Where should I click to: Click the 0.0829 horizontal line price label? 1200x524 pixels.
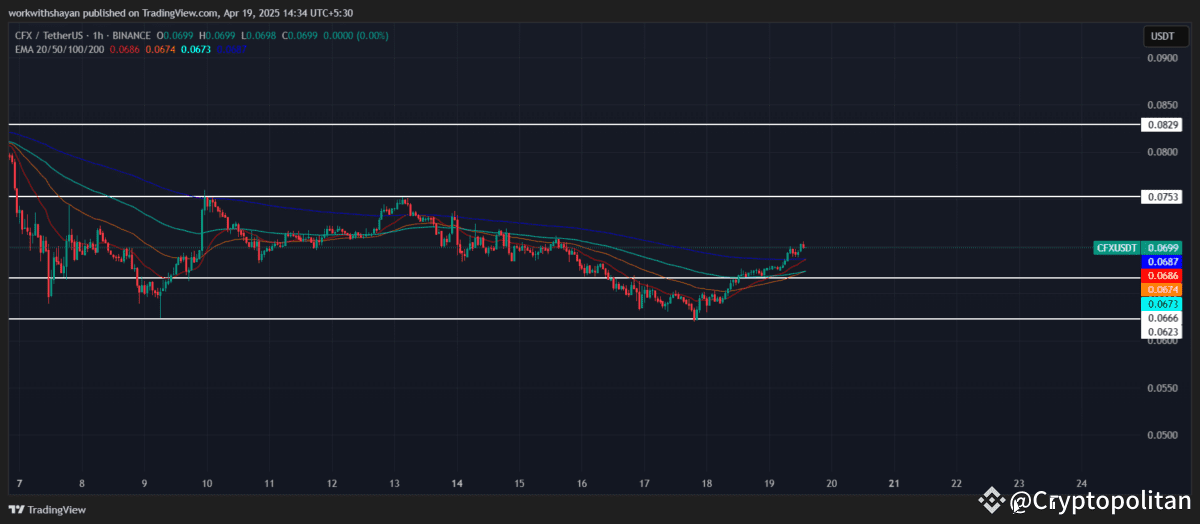coord(1163,125)
